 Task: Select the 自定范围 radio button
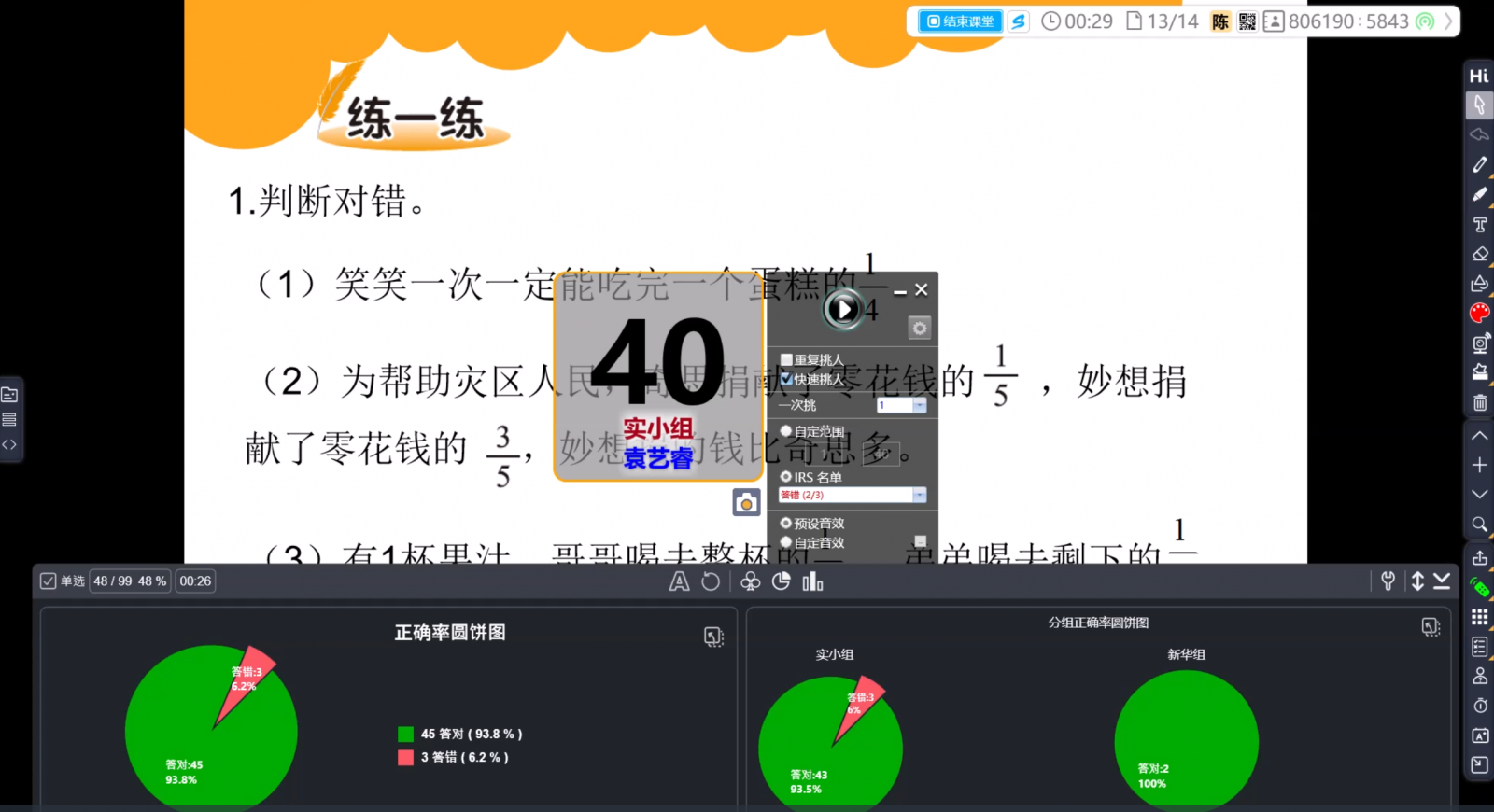click(x=786, y=431)
